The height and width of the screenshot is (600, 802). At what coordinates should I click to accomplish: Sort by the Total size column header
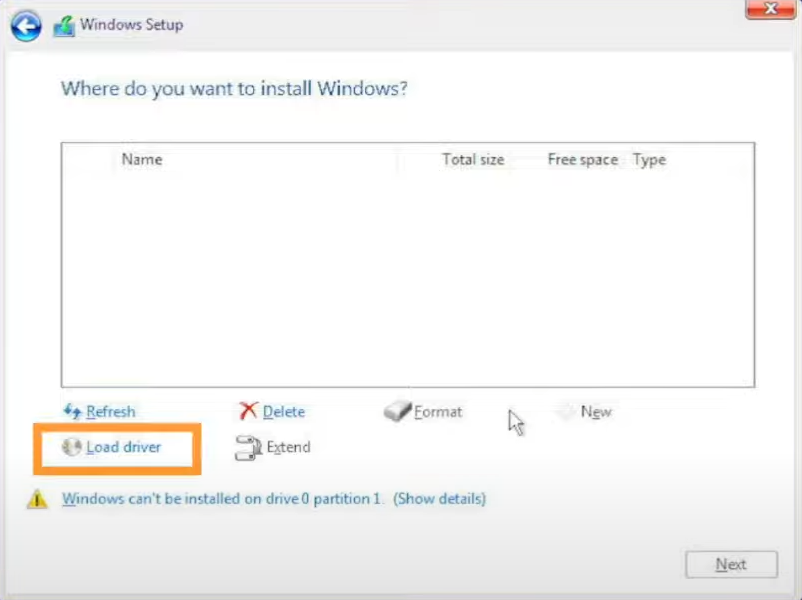pos(473,160)
